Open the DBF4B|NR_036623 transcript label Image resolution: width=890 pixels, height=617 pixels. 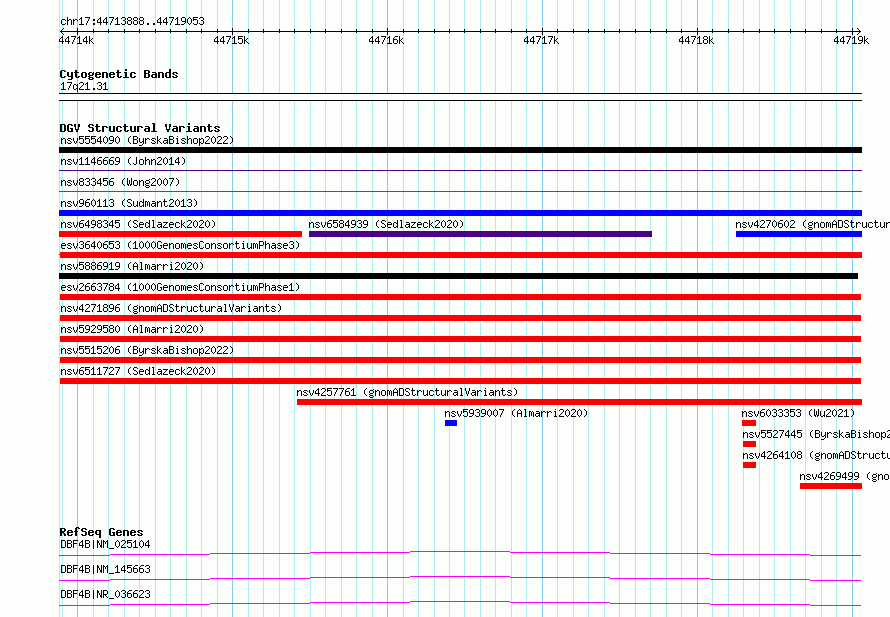105,594
